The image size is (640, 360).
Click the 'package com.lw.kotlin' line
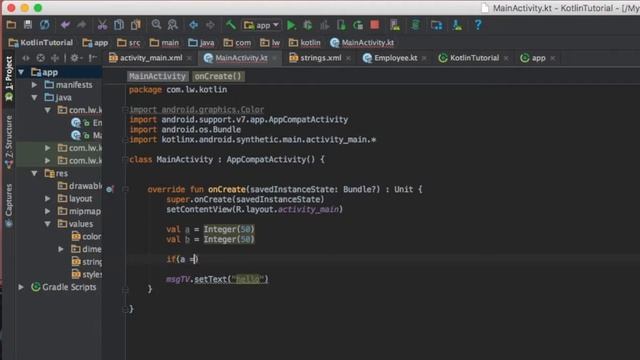click(178, 90)
